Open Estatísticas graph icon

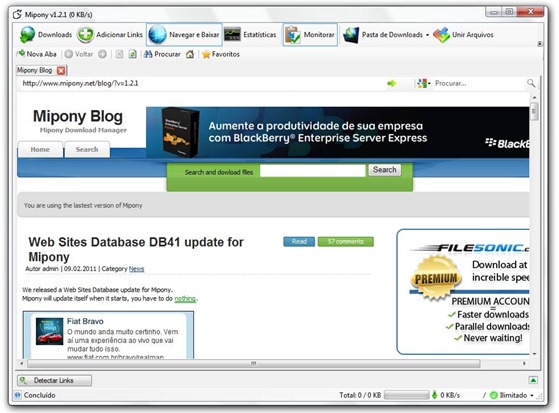(232, 35)
